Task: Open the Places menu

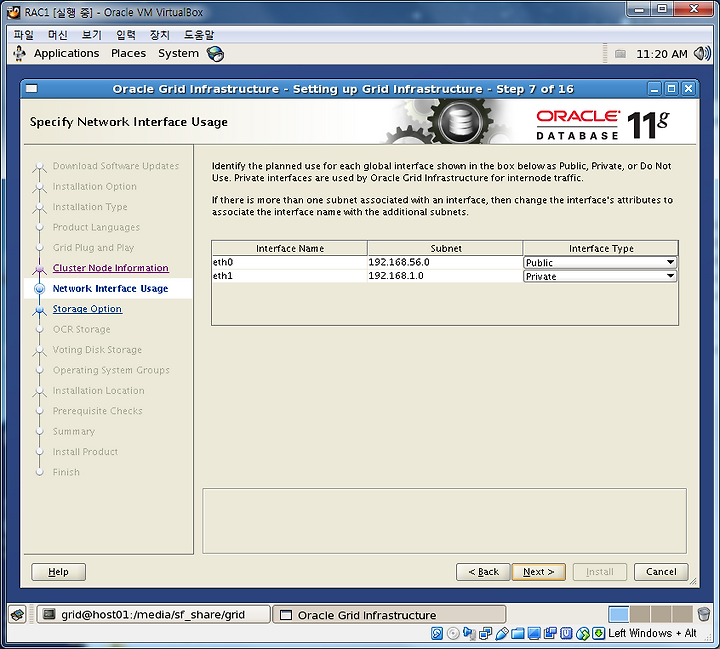Action: (128, 53)
